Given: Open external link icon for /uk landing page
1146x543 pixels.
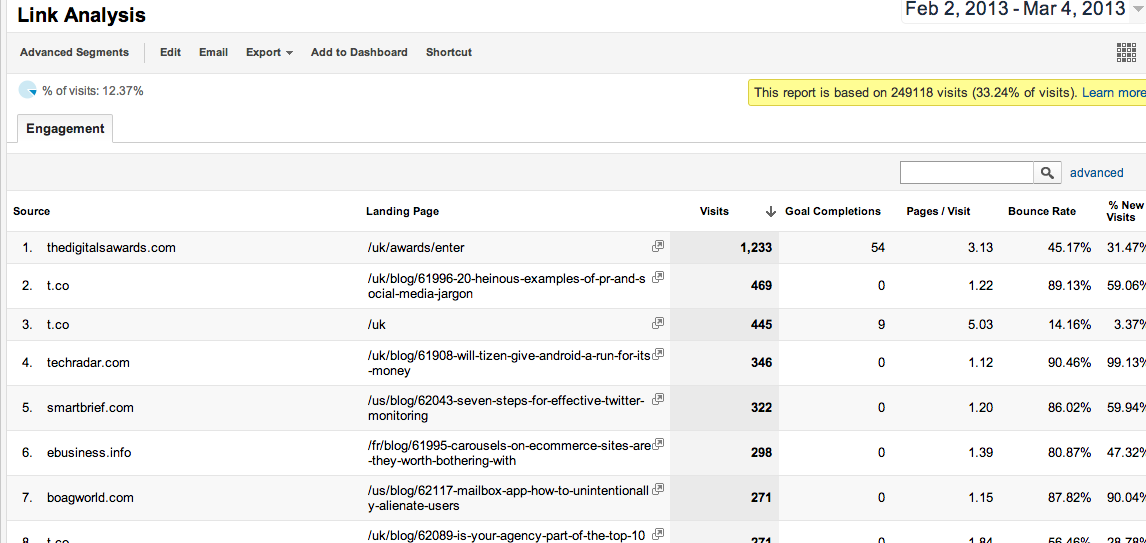Looking at the screenshot, I should tap(657, 323).
